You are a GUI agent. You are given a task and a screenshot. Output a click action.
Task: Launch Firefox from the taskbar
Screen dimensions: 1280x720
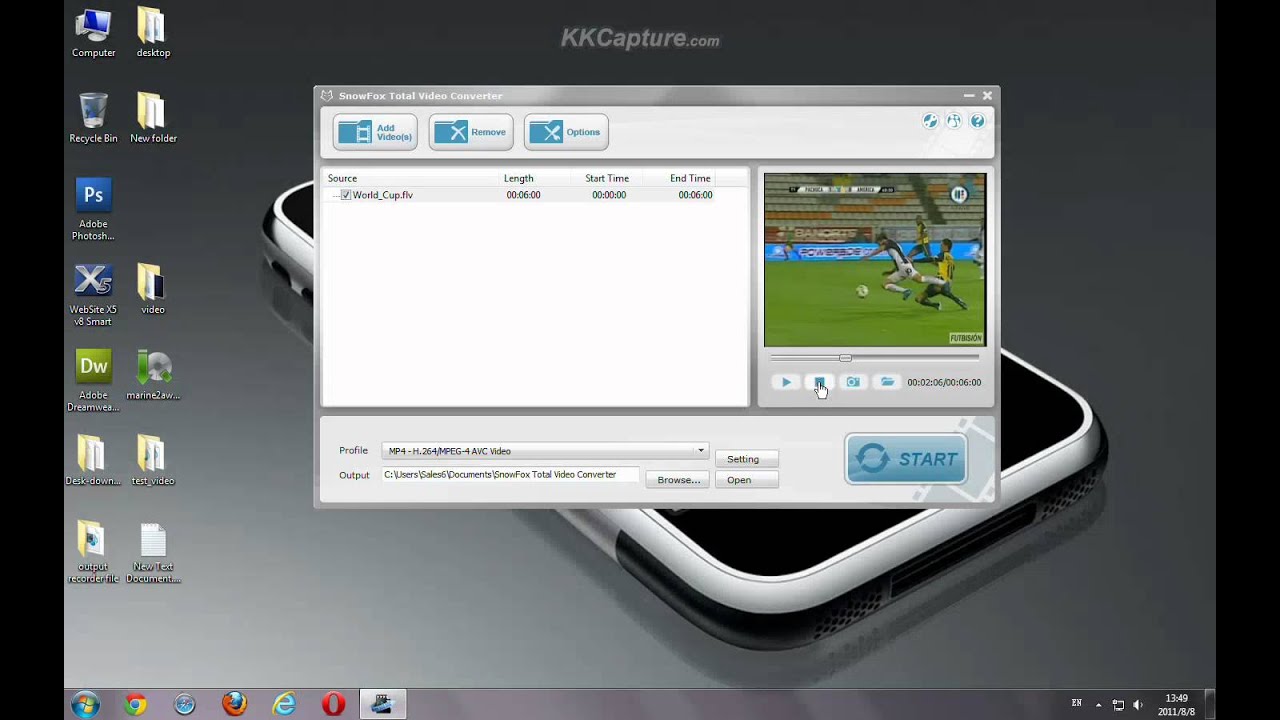coord(234,704)
